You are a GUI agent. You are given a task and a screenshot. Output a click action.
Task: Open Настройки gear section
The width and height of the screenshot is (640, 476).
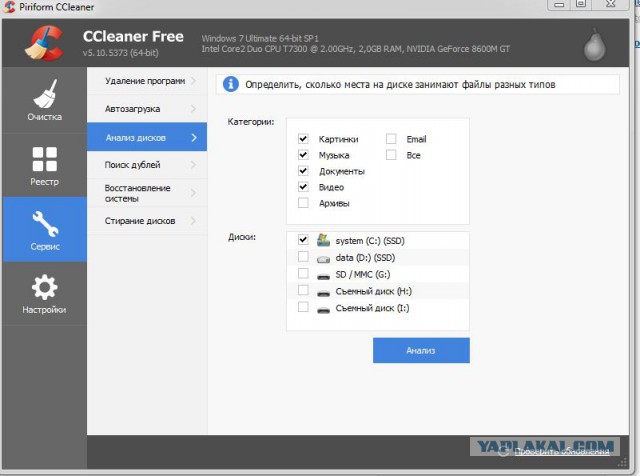pyautogui.click(x=44, y=294)
